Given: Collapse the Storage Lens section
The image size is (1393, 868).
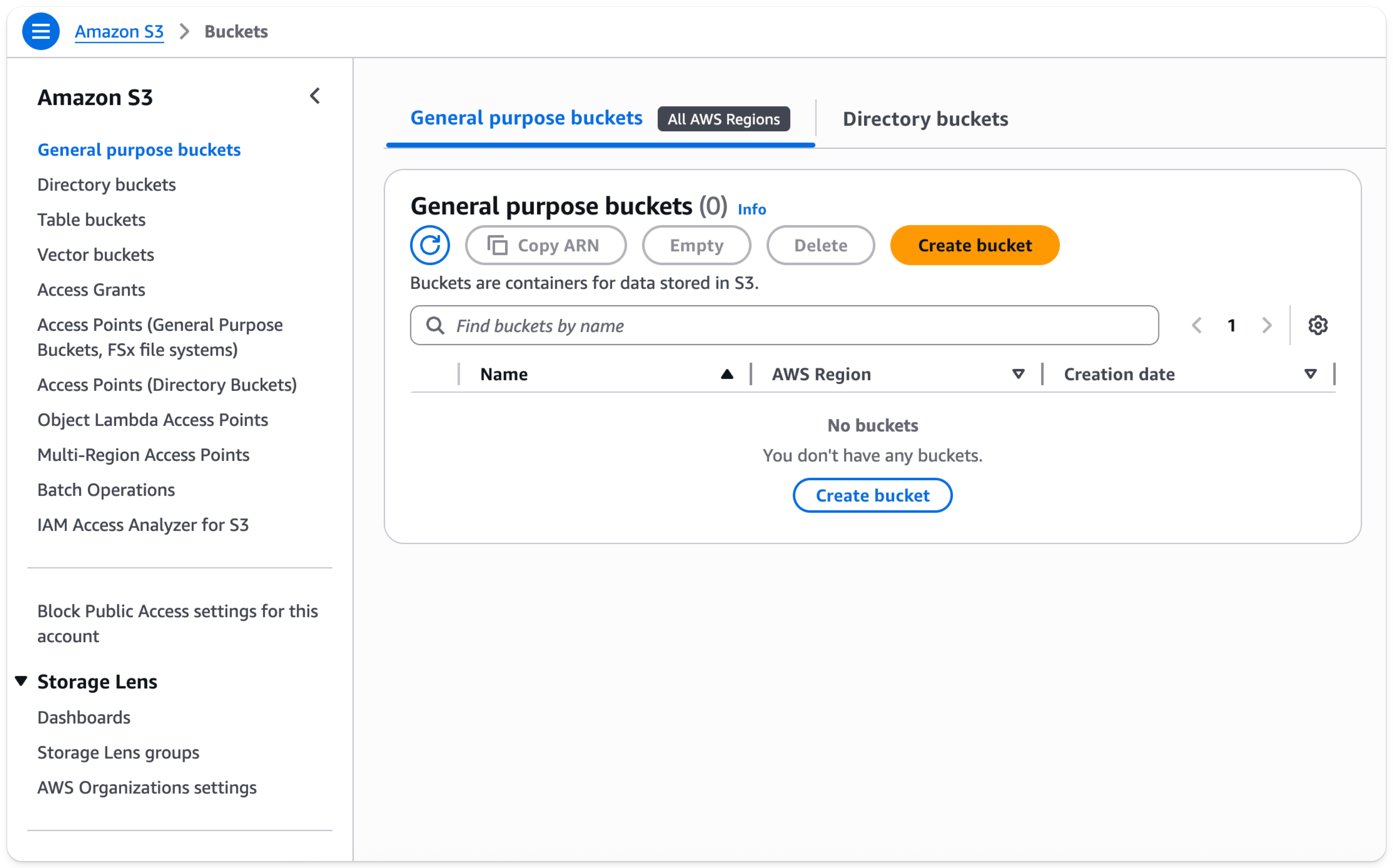Looking at the screenshot, I should tap(21, 681).
